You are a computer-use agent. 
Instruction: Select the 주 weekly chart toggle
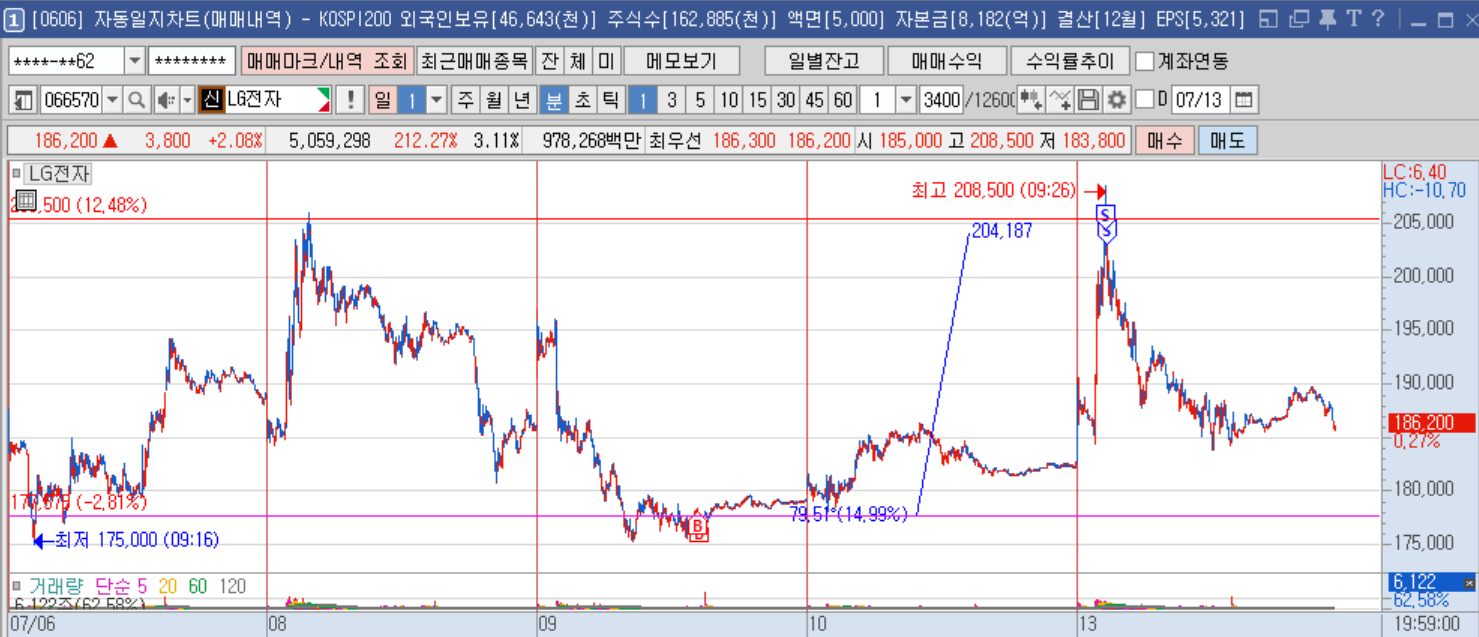pos(465,100)
